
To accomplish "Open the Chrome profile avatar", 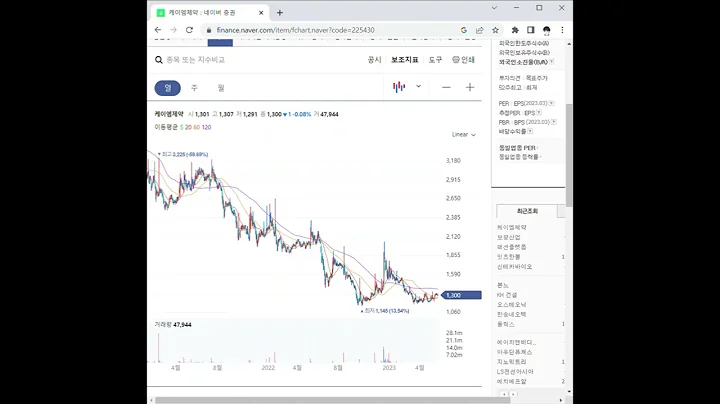I will (546, 30).
